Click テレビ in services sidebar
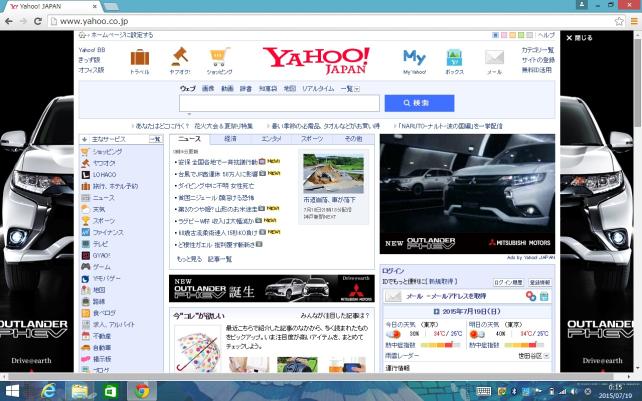Viewport: 642px width, 401px height. click(x=100, y=244)
